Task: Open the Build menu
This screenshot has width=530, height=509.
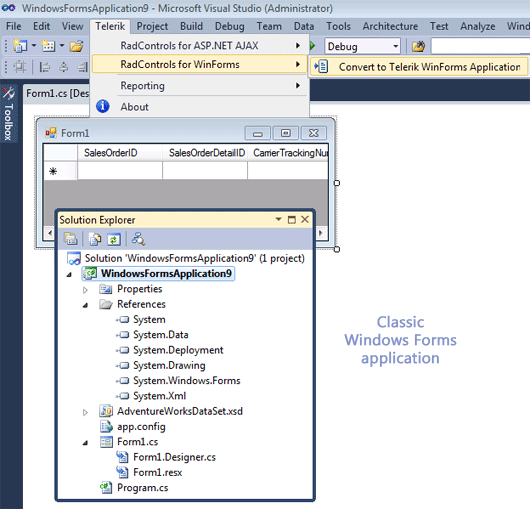Action: coord(191,26)
